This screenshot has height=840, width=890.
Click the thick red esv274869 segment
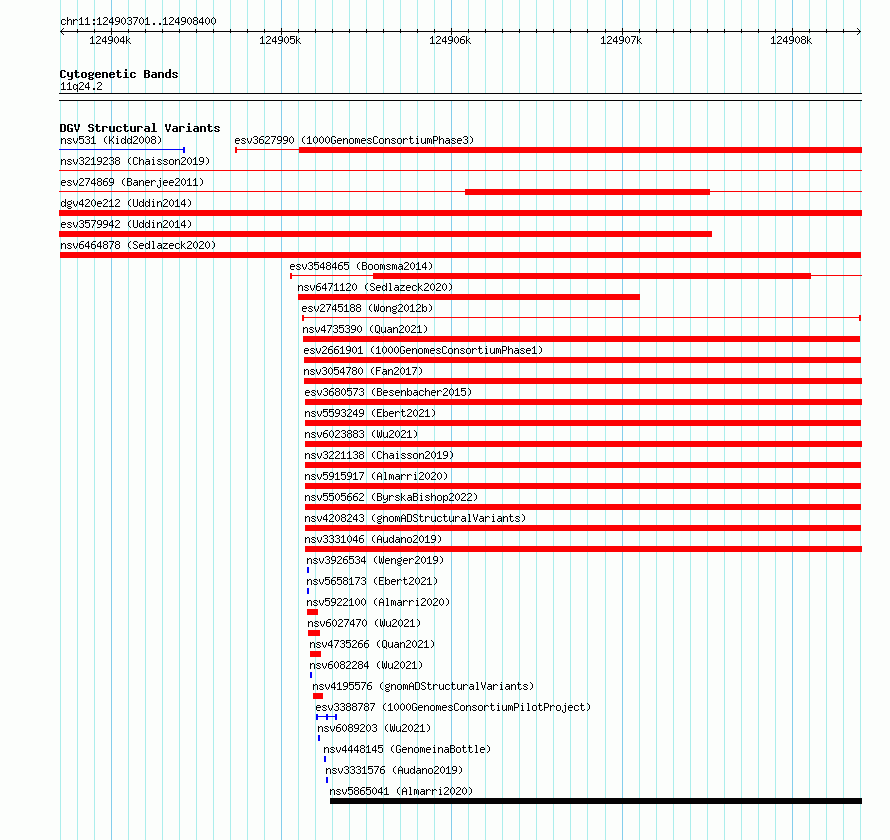(x=587, y=192)
